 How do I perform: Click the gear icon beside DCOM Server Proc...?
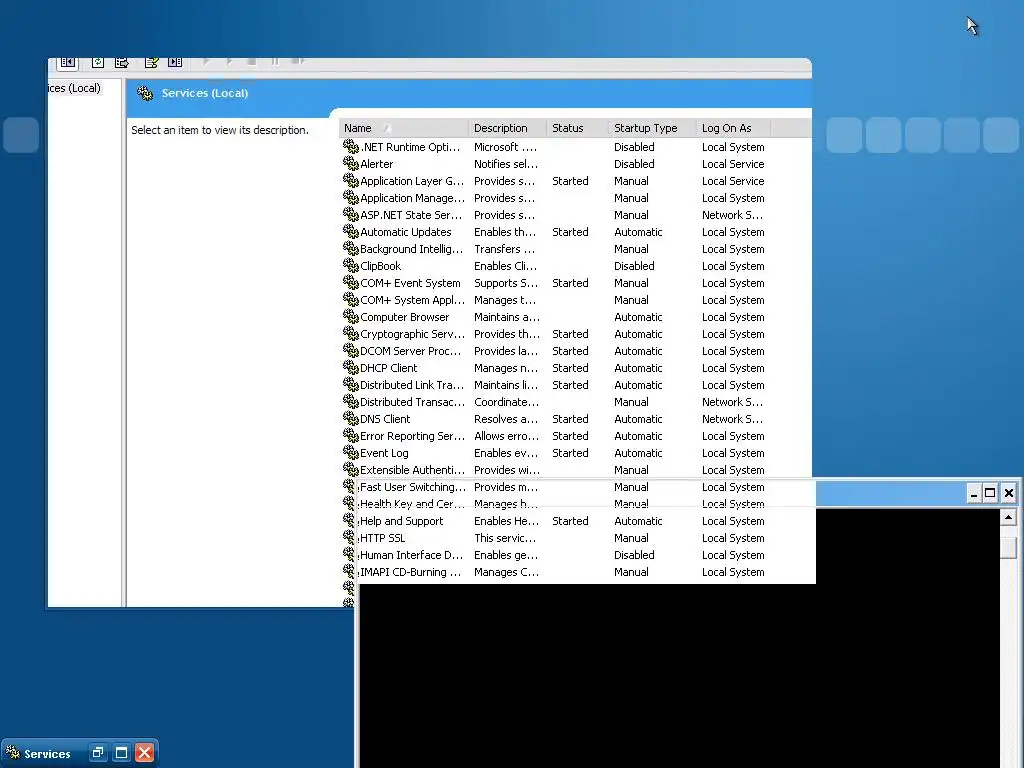351,351
